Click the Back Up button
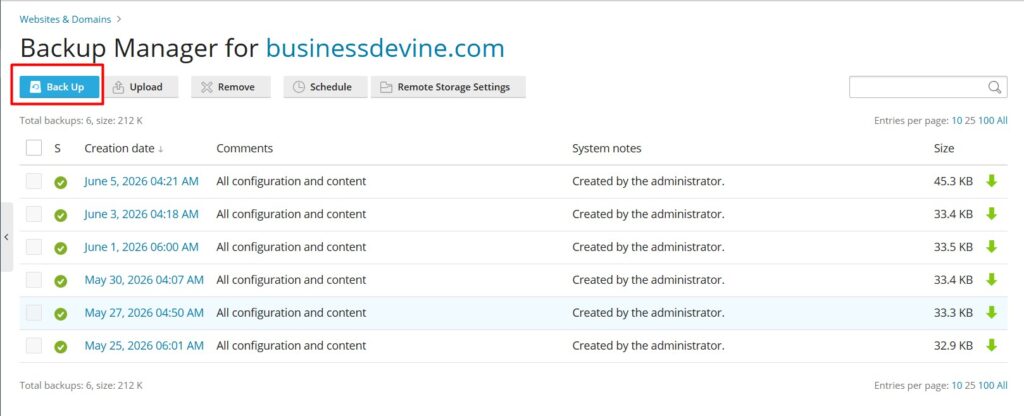 point(59,87)
